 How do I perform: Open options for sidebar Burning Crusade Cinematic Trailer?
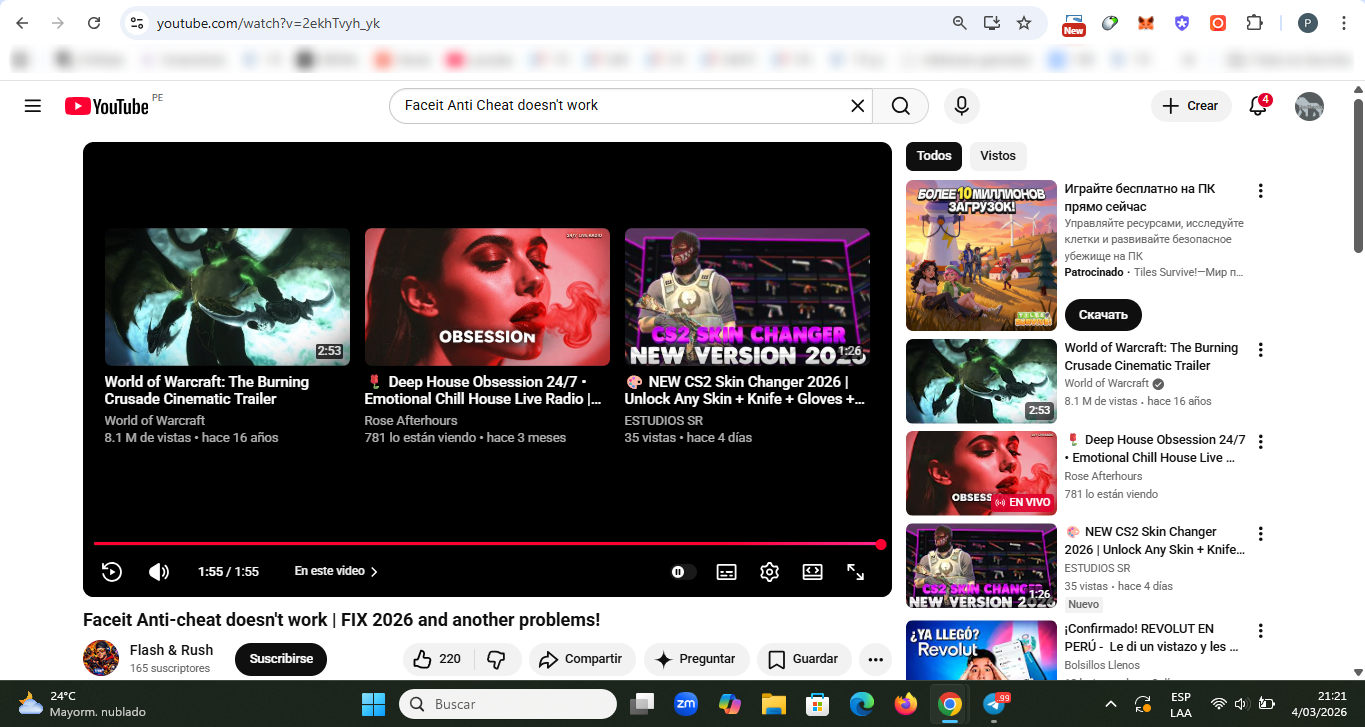(1261, 350)
